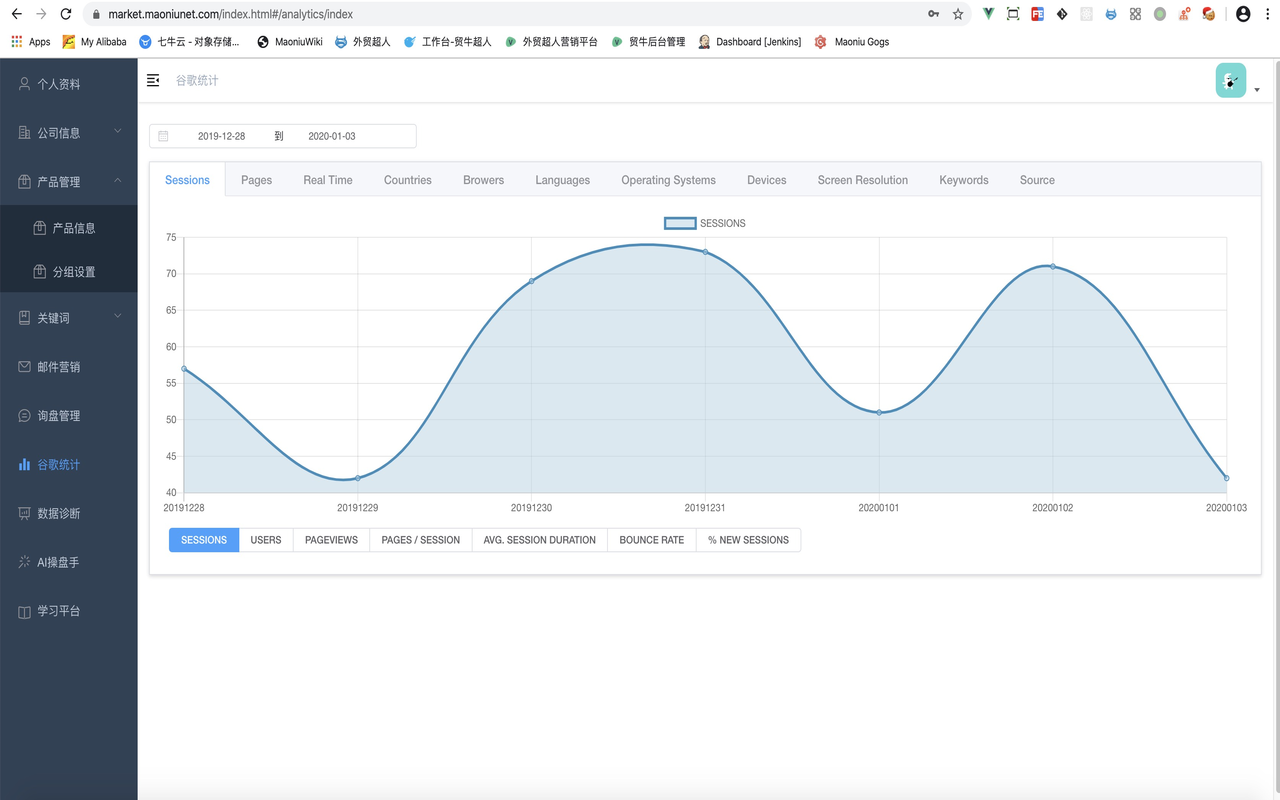Open the Vue devtools extension icon
1280x800 pixels.
pyautogui.click(x=988, y=14)
